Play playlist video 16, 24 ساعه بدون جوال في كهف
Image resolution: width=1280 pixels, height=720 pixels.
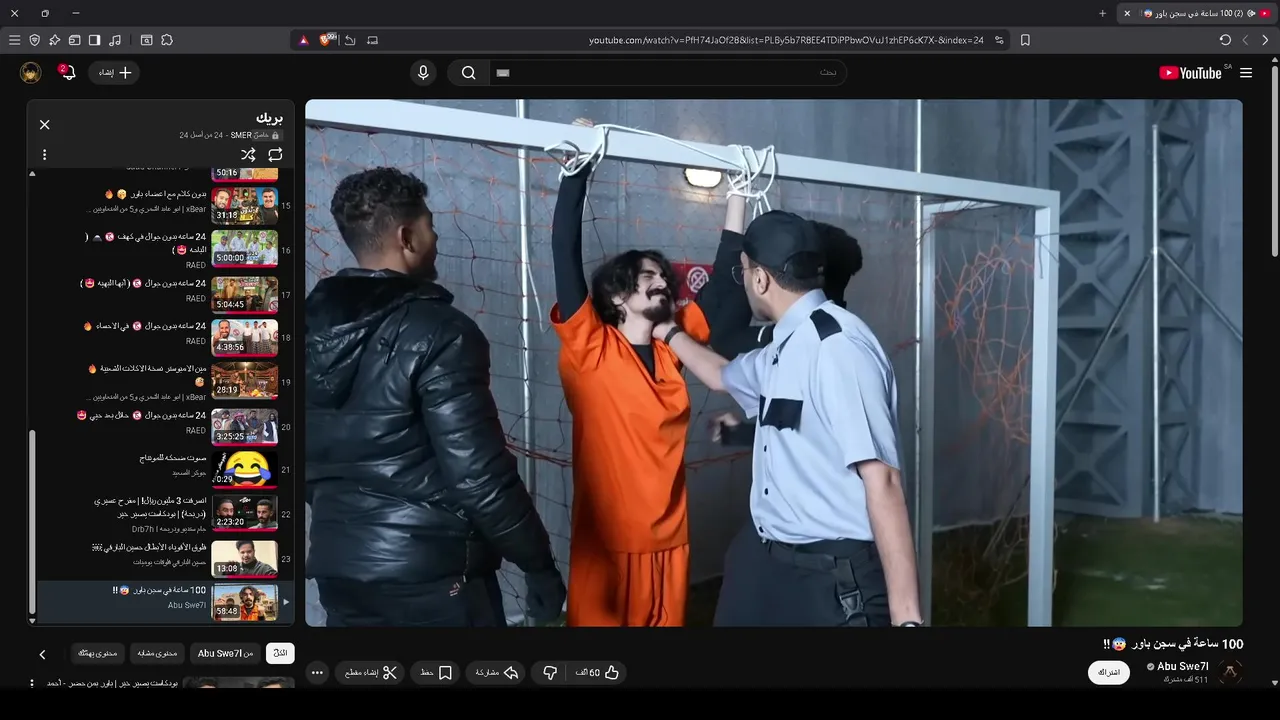pos(165,249)
